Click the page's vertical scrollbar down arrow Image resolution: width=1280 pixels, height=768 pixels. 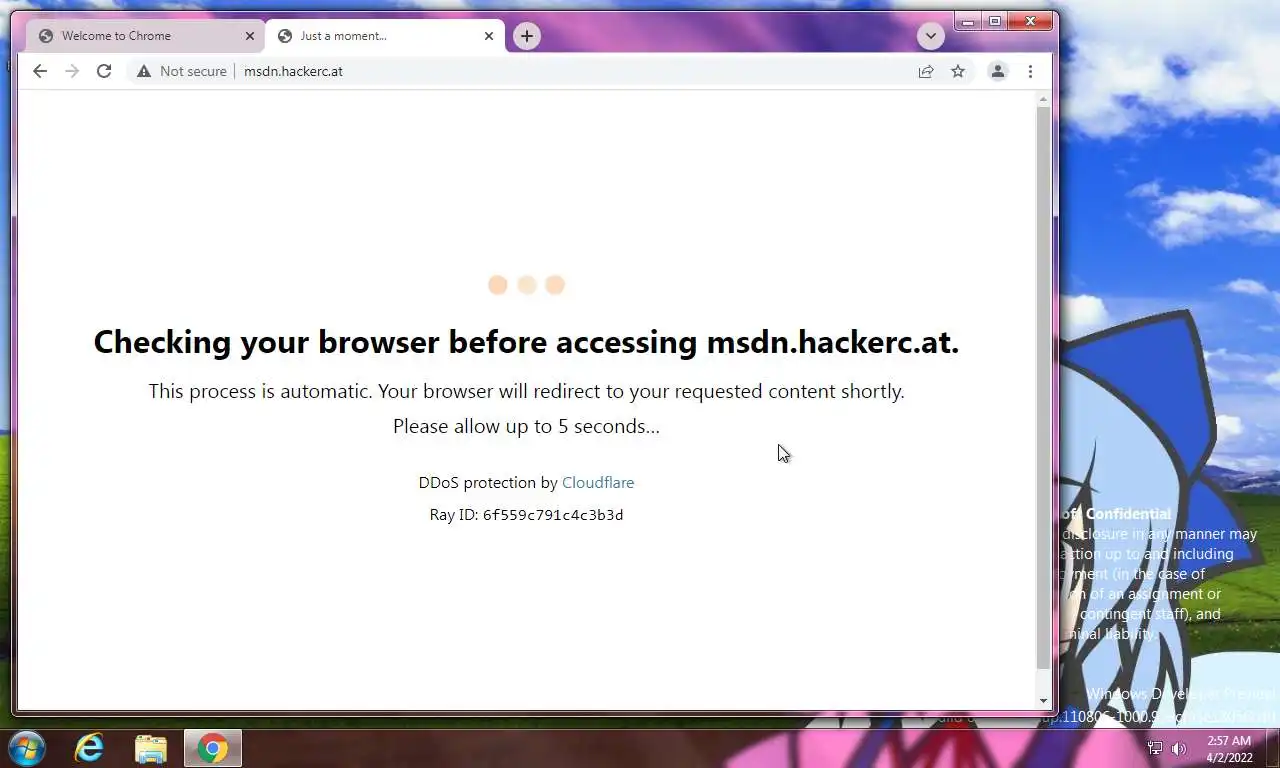click(x=1043, y=701)
